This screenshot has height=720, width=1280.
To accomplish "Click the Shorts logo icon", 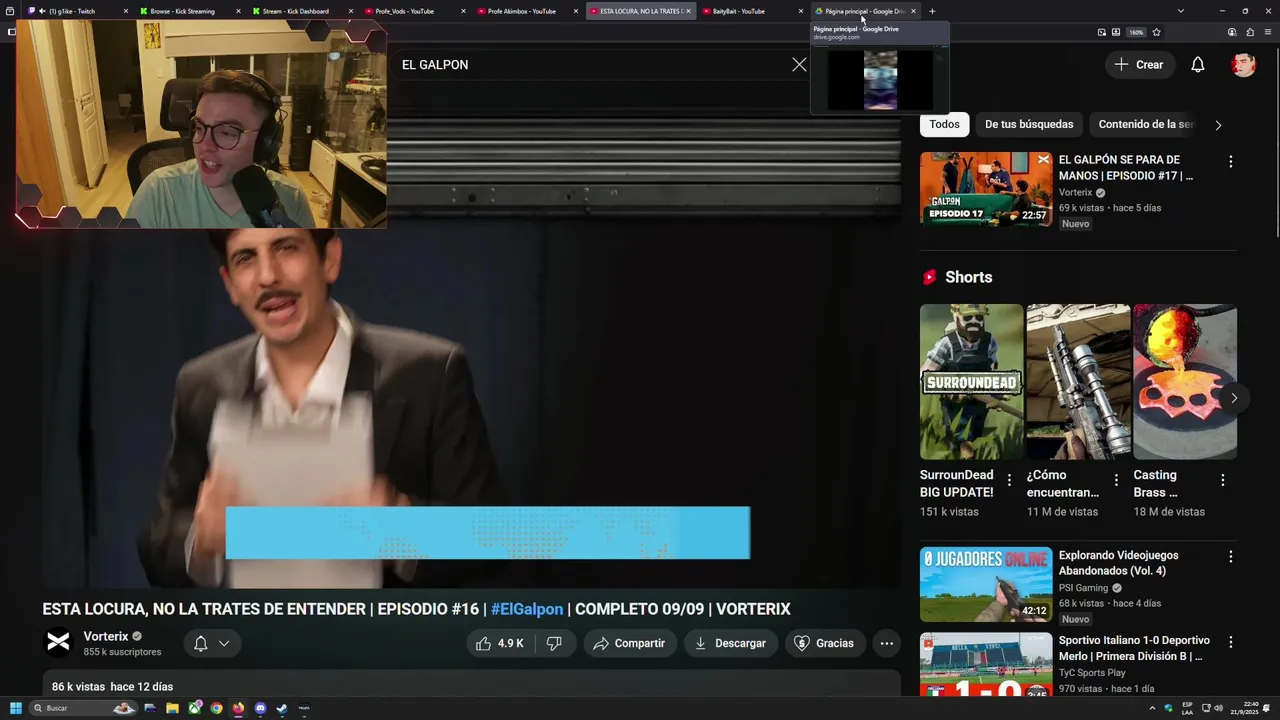I will click(x=930, y=277).
